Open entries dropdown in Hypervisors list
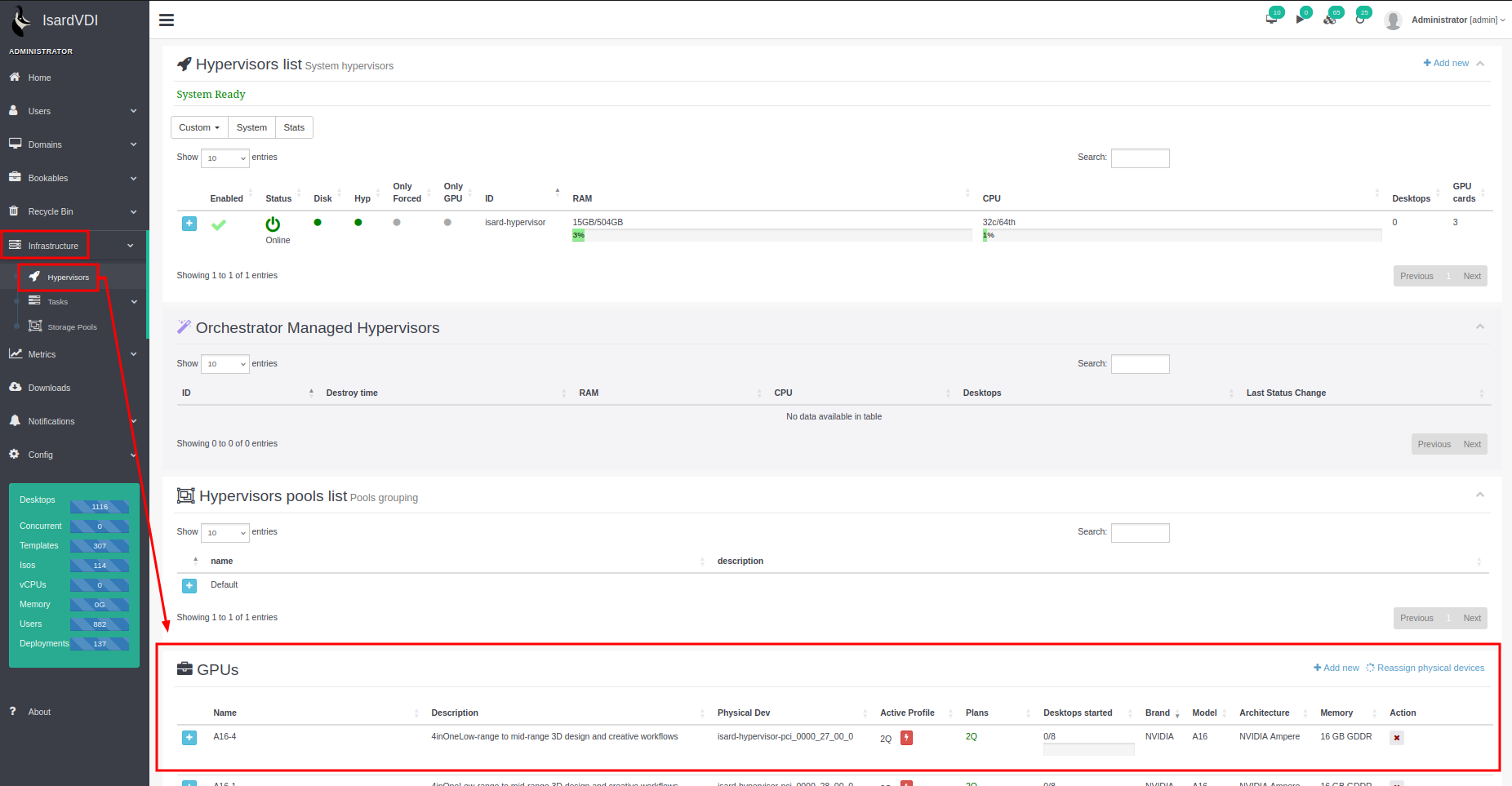 coord(225,158)
